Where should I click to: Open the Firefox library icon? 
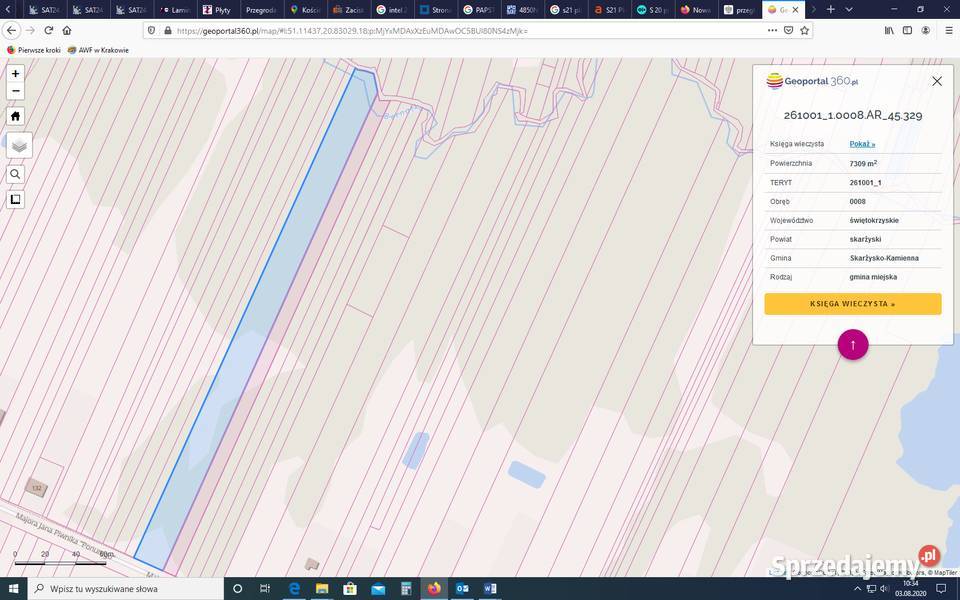click(x=889, y=30)
